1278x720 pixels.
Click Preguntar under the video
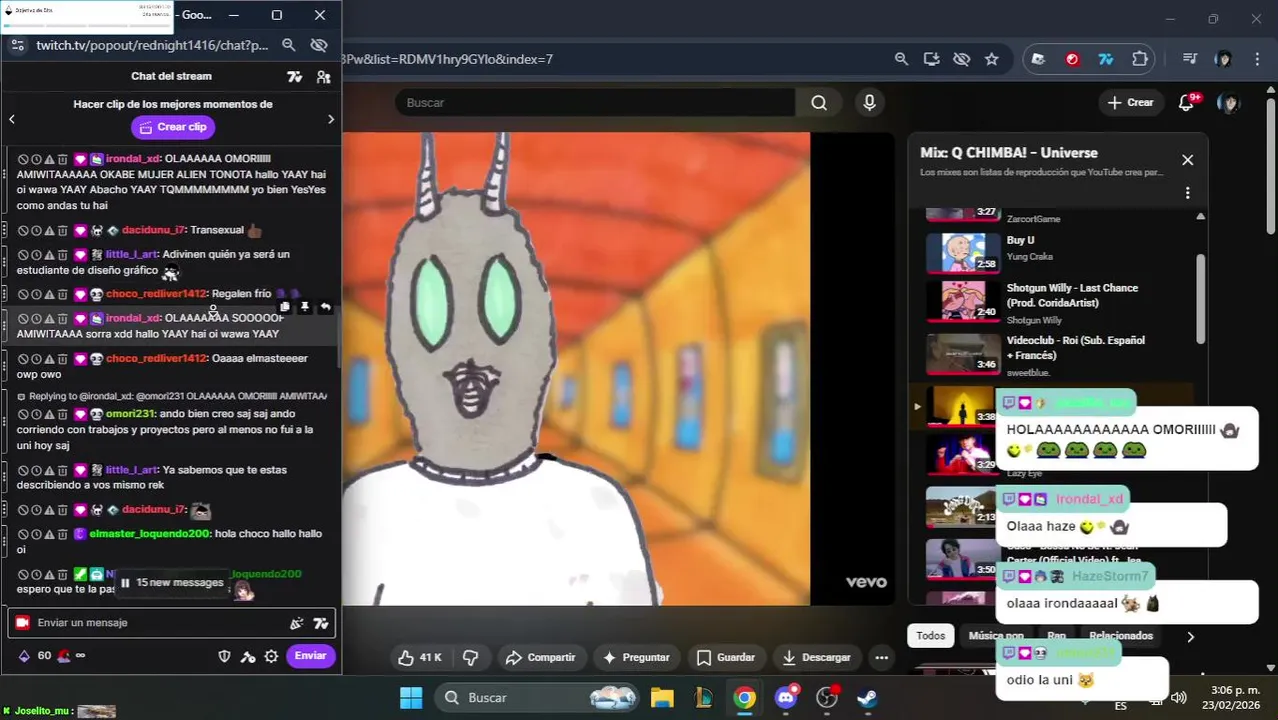point(636,658)
